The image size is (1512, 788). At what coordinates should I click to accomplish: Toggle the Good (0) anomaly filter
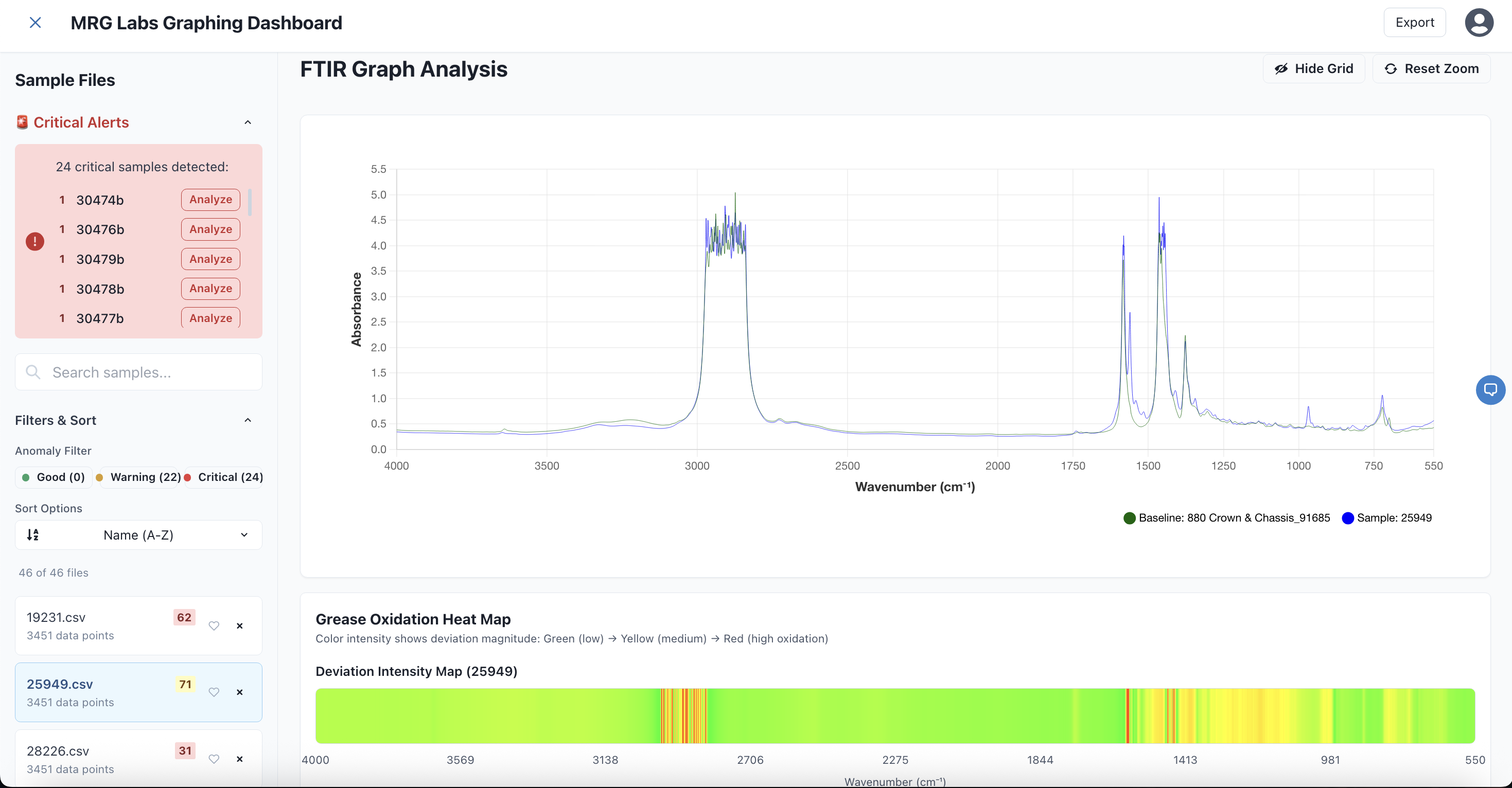tap(54, 477)
